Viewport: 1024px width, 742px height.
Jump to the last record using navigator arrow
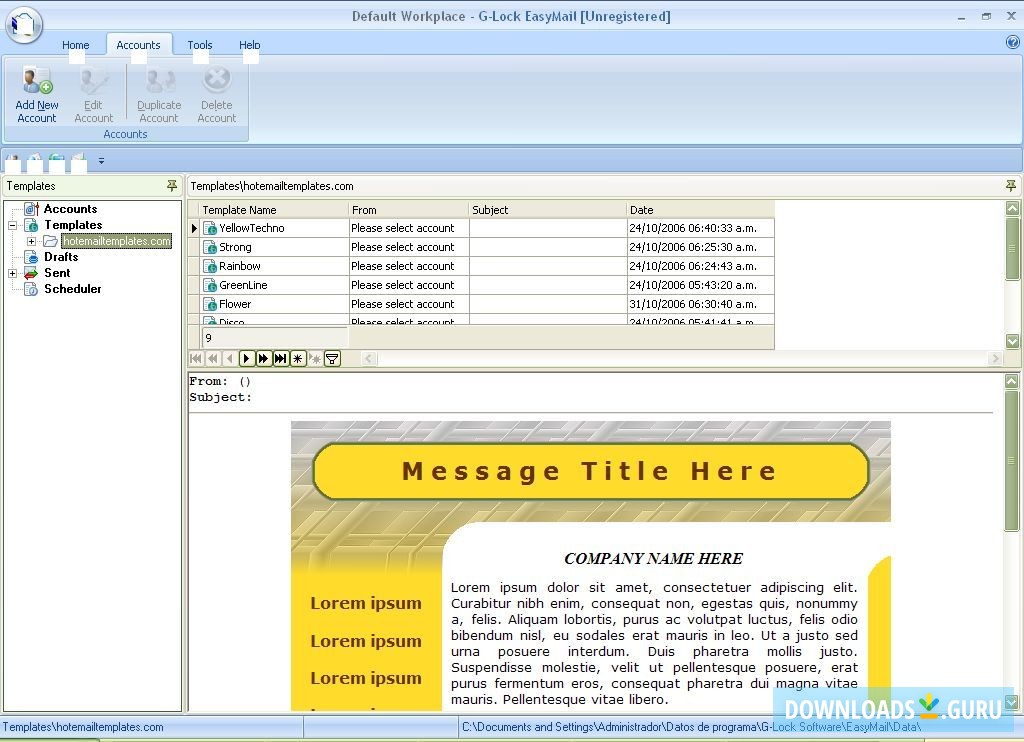pyautogui.click(x=281, y=358)
